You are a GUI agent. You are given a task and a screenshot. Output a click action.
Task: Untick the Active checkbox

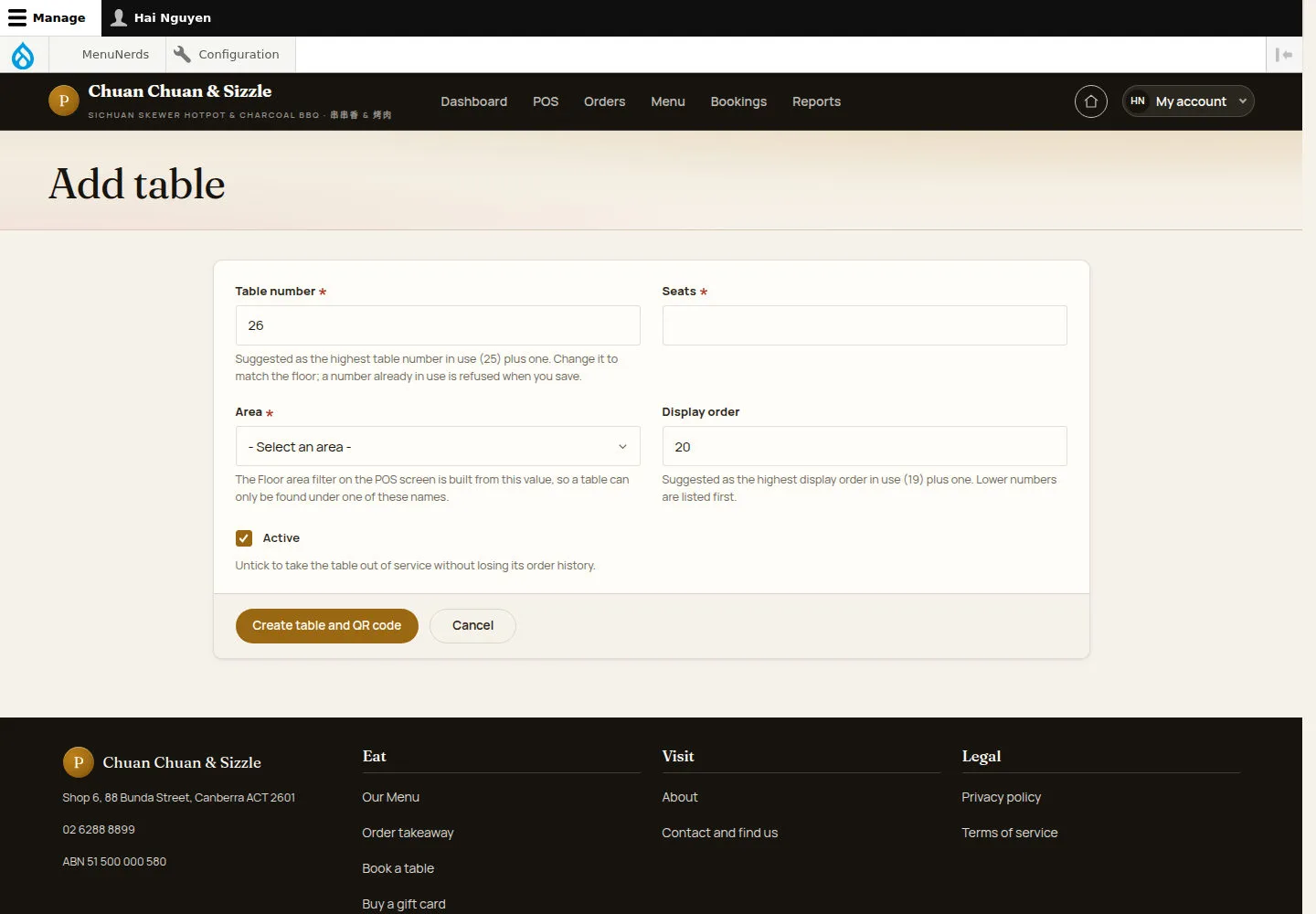244,538
